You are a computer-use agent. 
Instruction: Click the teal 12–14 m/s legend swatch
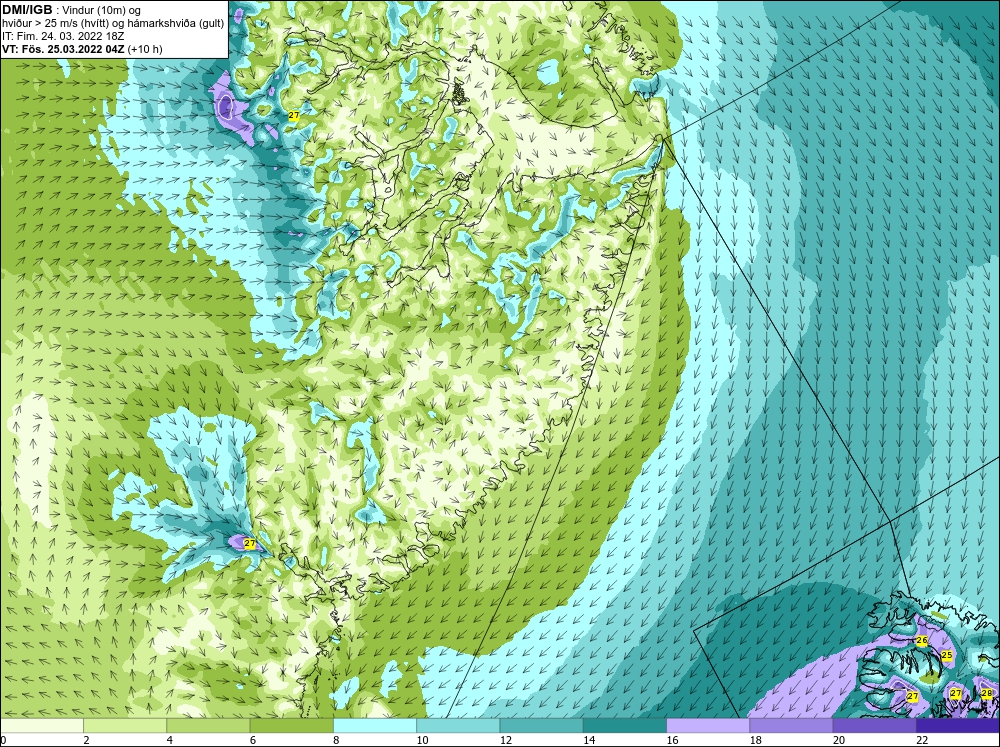(541, 725)
